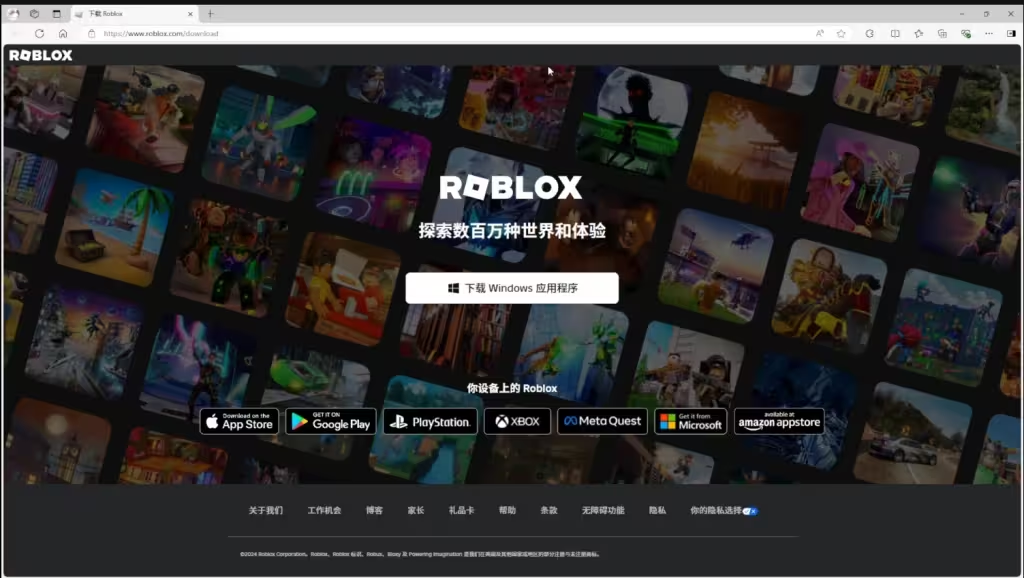Open the collections icon

(942, 33)
